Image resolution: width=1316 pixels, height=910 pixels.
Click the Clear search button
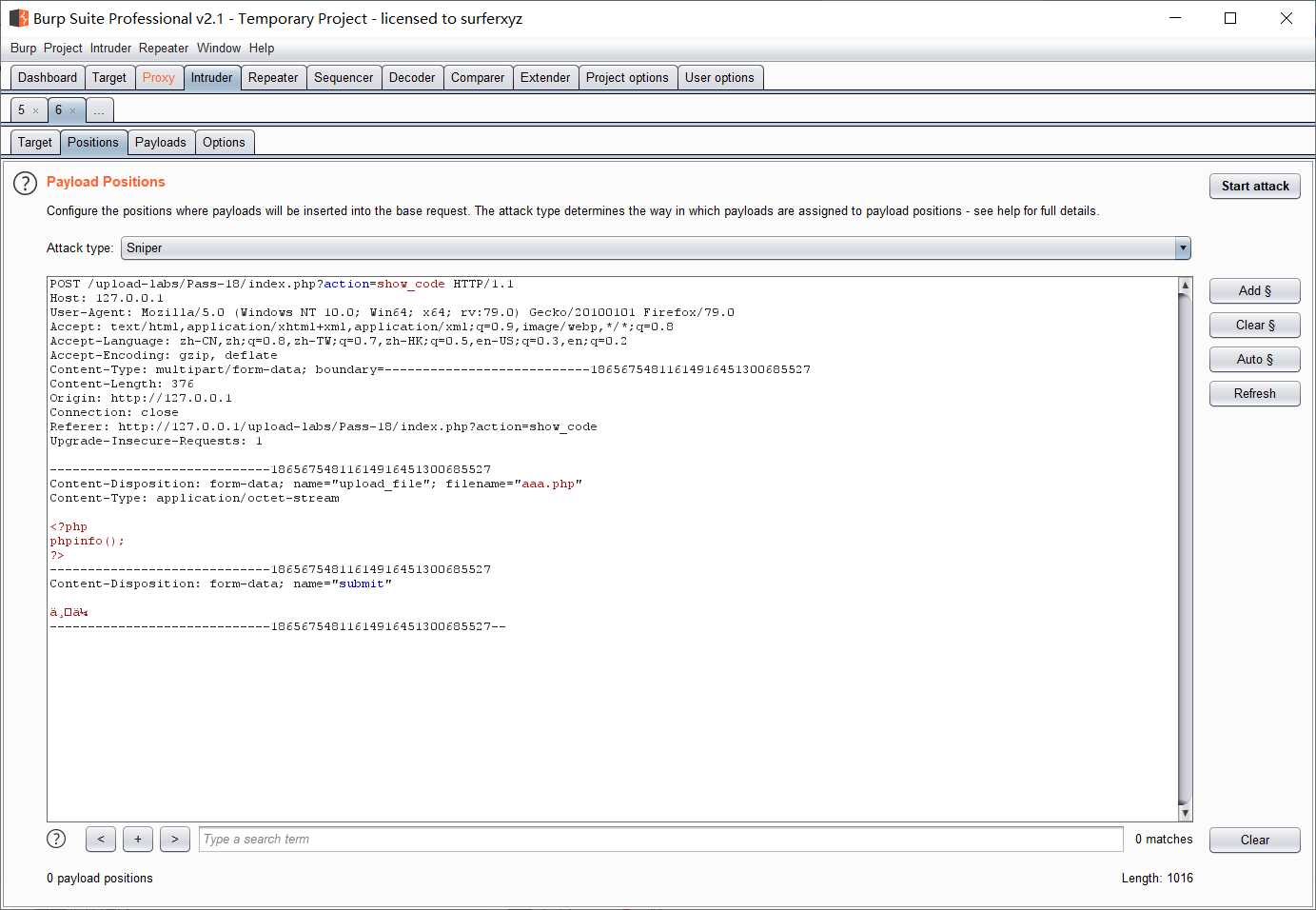(1255, 840)
